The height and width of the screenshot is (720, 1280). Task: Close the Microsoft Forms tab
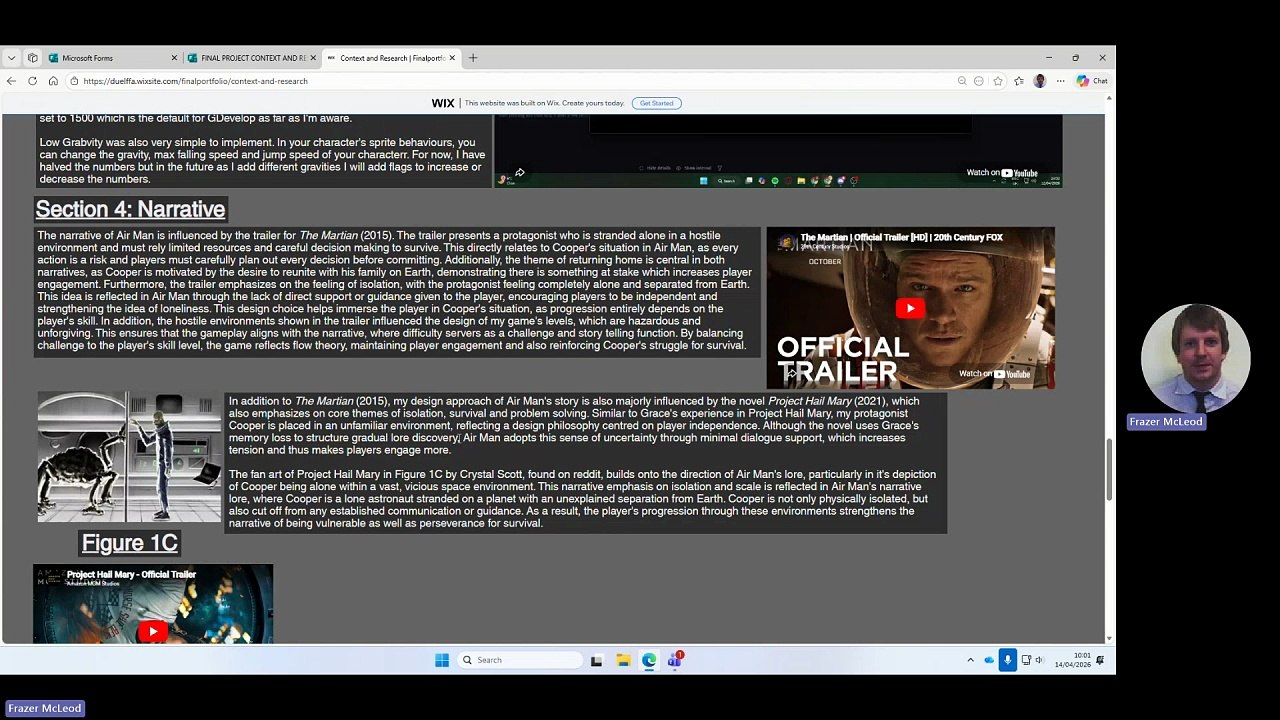click(174, 58)
